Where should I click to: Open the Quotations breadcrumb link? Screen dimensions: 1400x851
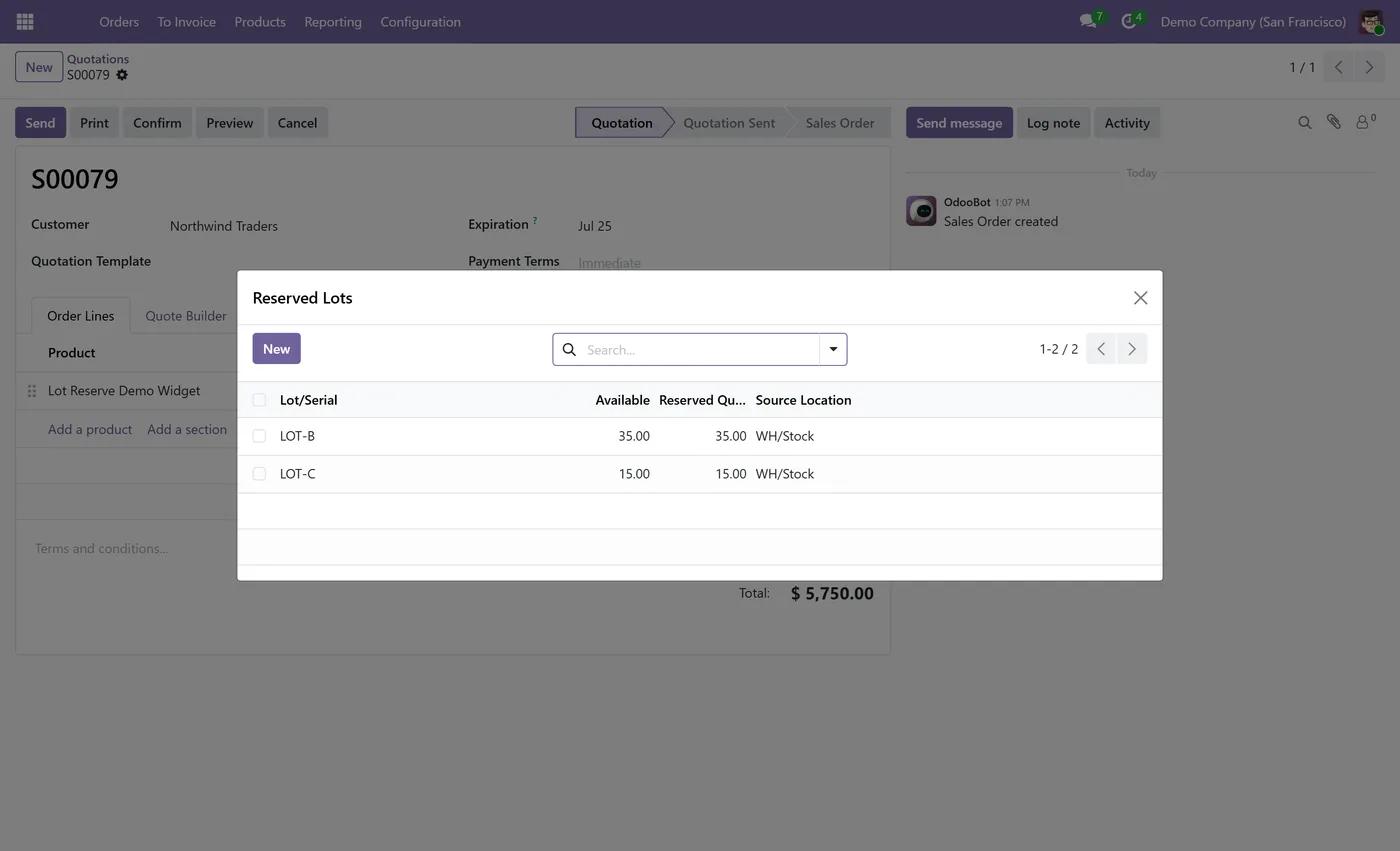click(x=98, y=59)
